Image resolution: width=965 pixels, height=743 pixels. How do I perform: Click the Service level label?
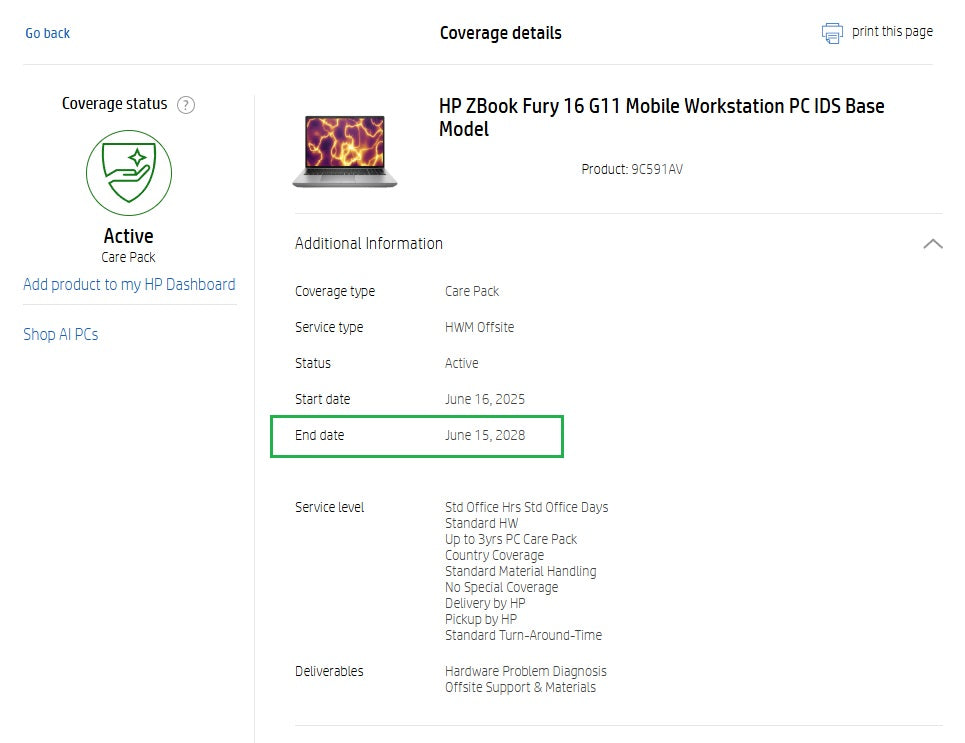[329, 507]
